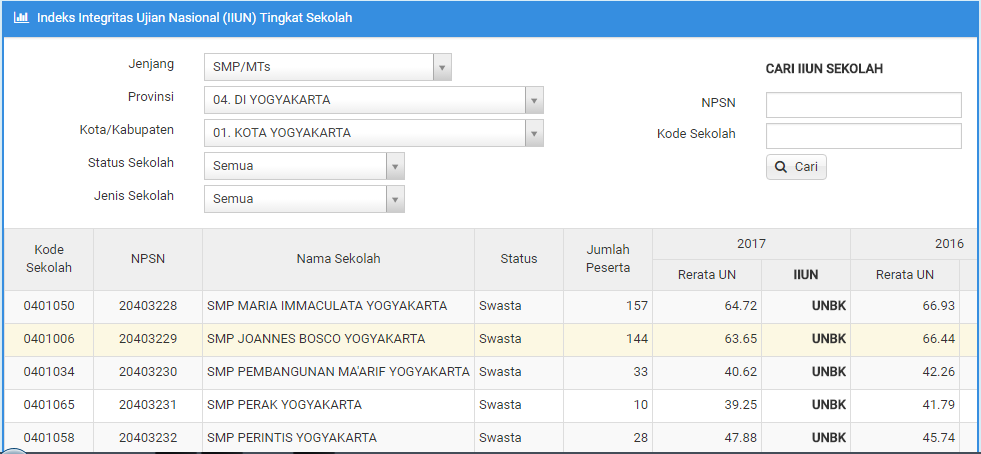
Task: Click Swasta status in SMP JOANNES BOSCO row
Action: coord(501,339)
